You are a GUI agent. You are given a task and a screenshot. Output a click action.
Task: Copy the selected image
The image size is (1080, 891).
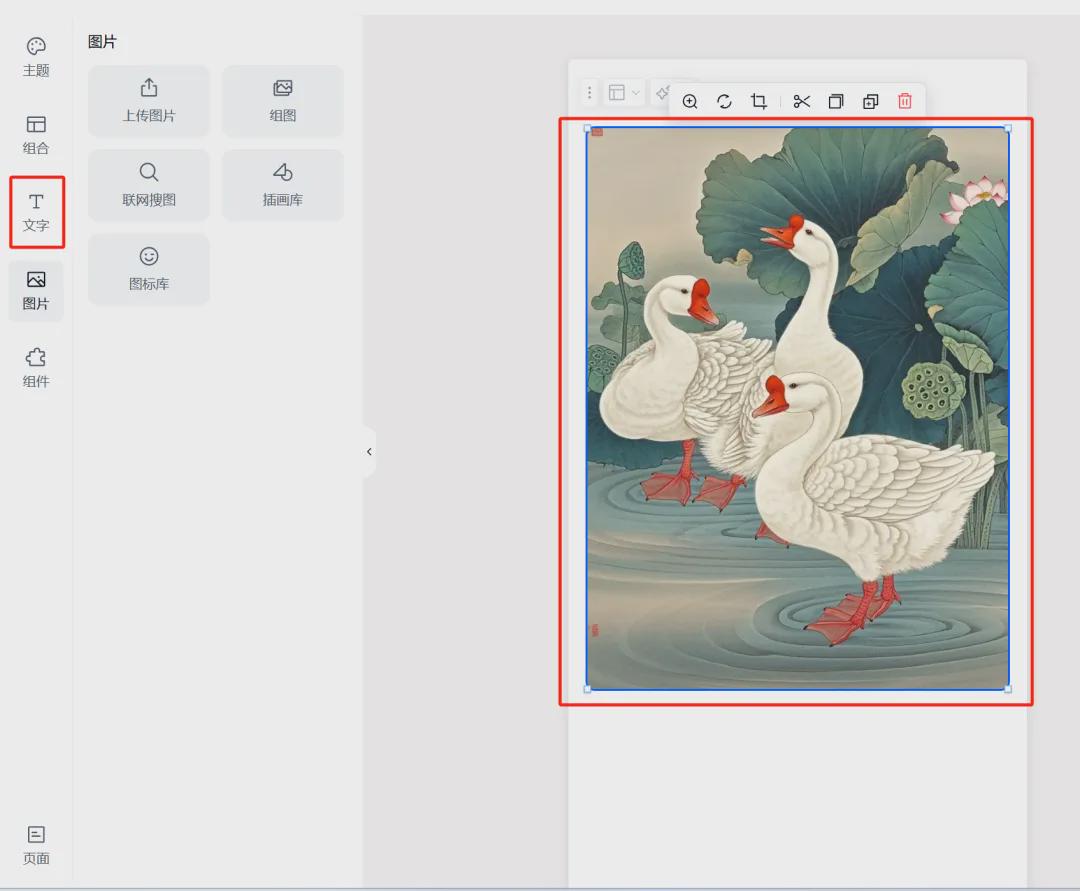835,101
